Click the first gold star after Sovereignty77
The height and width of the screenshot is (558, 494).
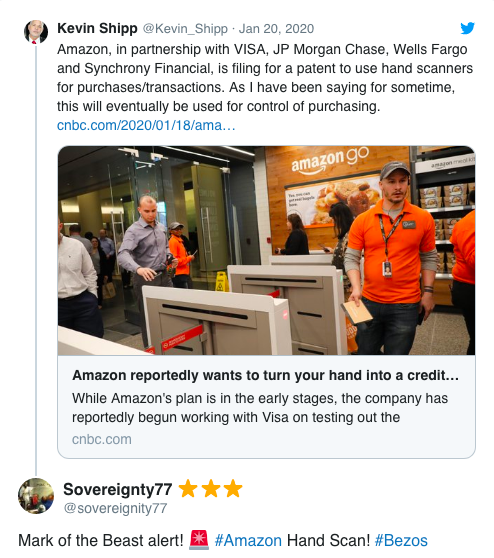pyautogui.click(x=188, y=488)
